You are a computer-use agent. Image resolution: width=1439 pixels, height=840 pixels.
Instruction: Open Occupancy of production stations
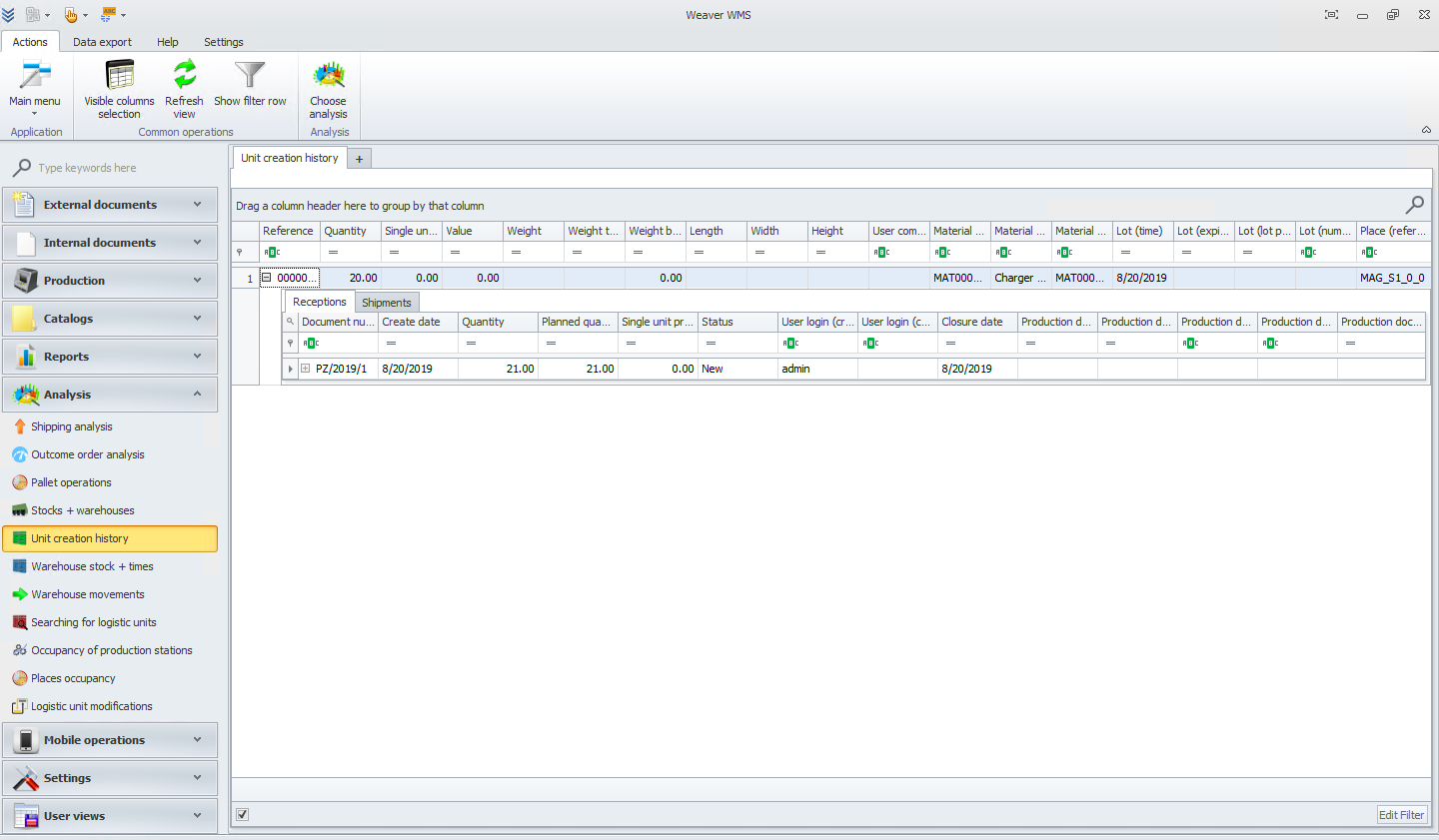point(110,650)
